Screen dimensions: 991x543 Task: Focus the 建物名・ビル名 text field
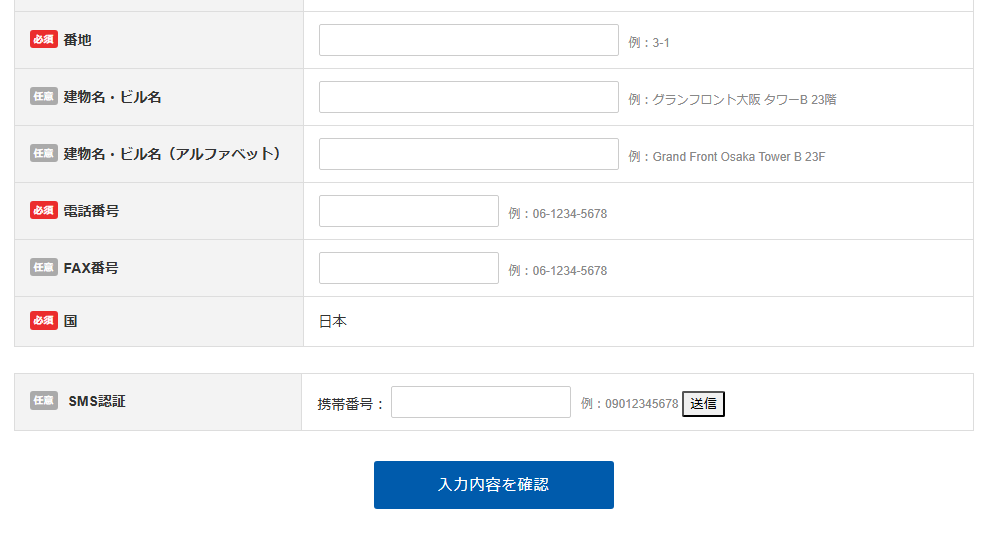pos(468,97)
